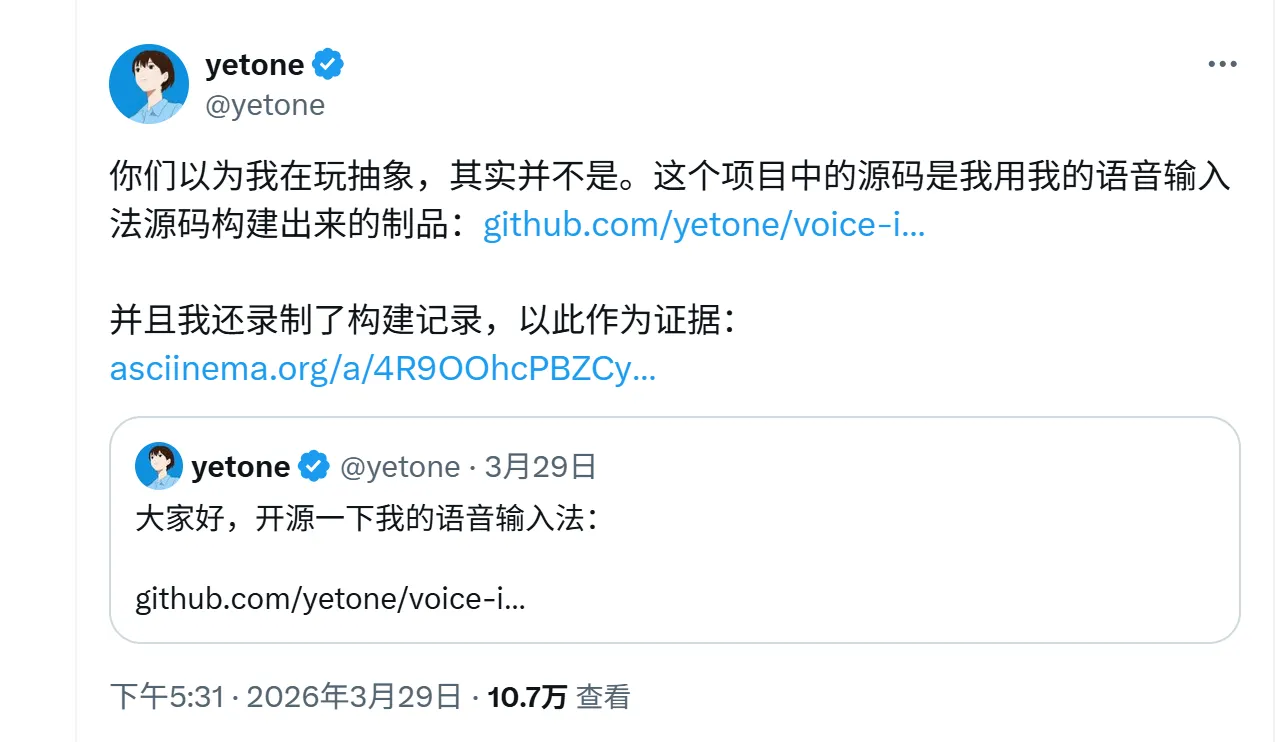
Task: Click yetone's large profile avatar
Action: 149,84
